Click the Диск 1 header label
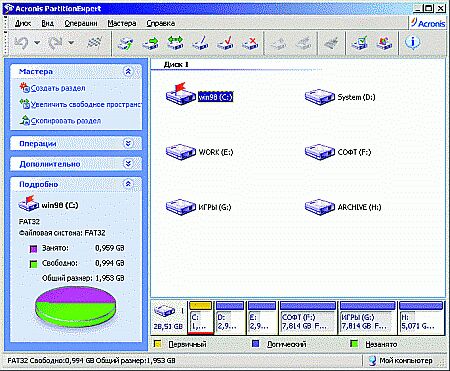Image resolution: width=450 pixels, height=371 pixels. 176,64
